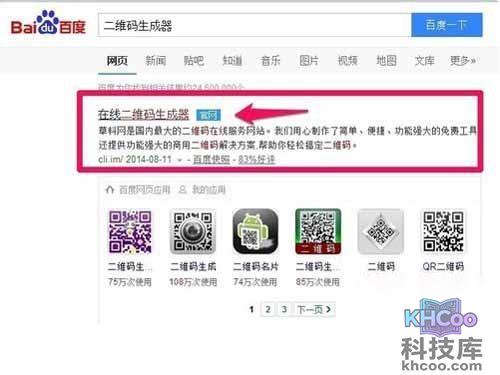Switch to the 图片 tab
The image size is (500, 375).
(x=309, y=61)
